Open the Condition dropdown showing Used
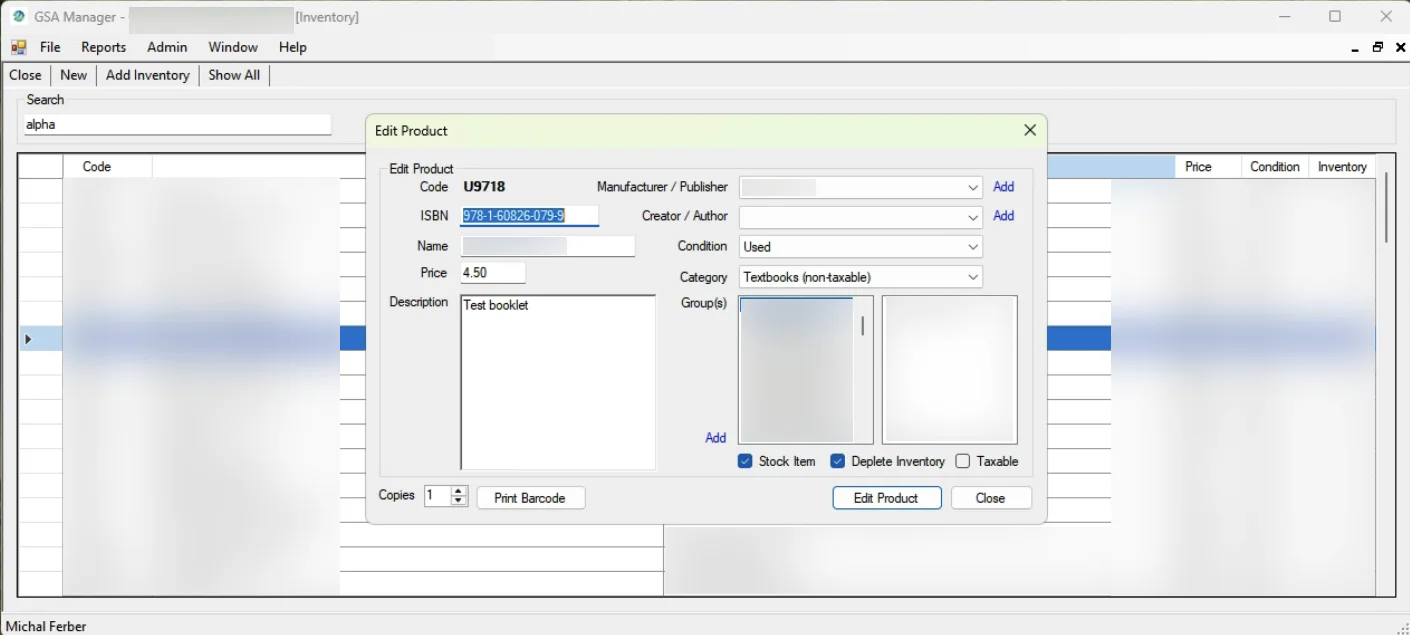 [973, 247]
